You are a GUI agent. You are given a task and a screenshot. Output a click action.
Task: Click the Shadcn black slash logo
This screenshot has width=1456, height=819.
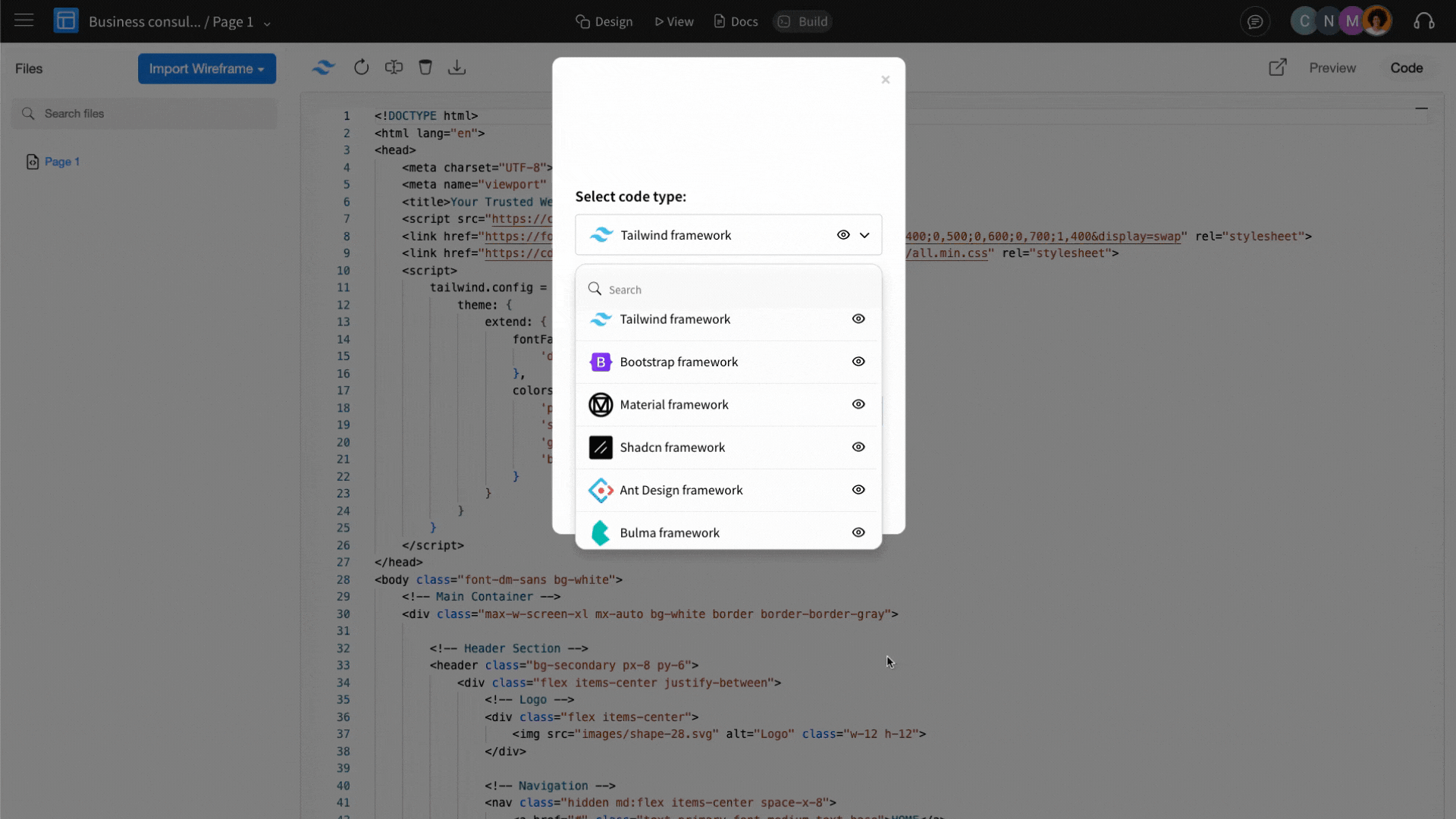[x=601, y=447]
